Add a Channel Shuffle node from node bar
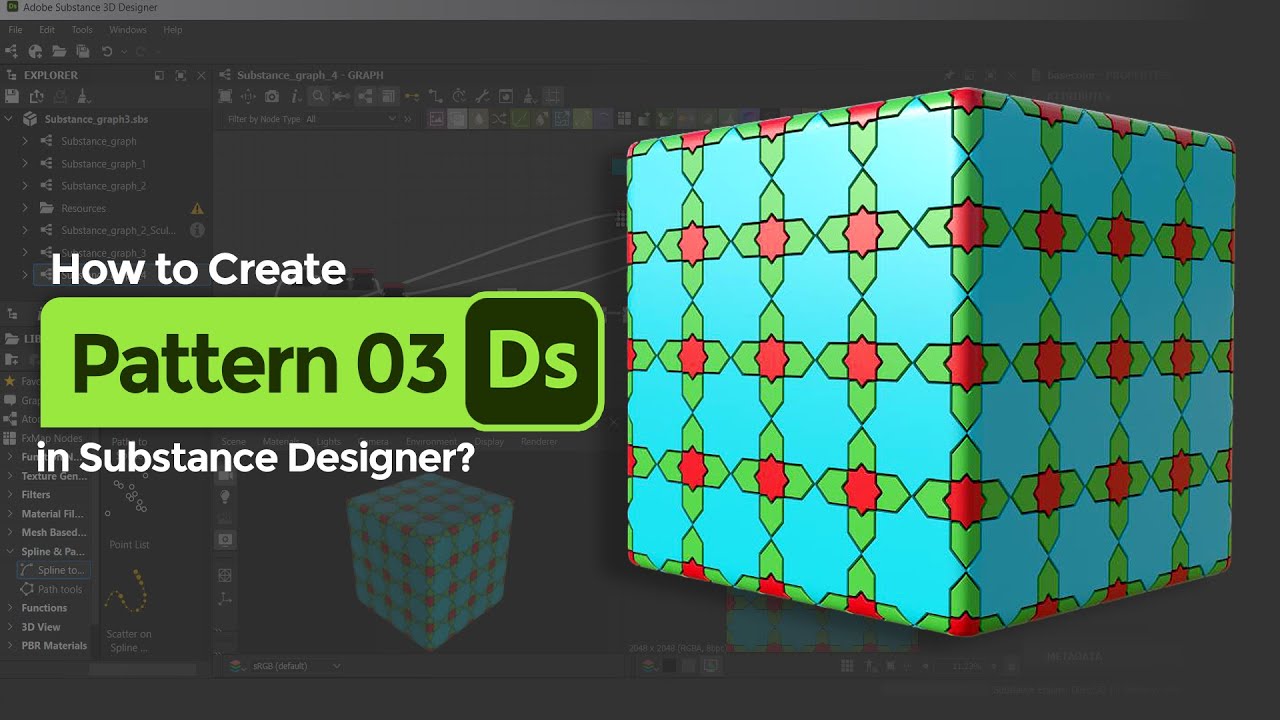This screenshot has width=1280, height=720. point(499,118)
